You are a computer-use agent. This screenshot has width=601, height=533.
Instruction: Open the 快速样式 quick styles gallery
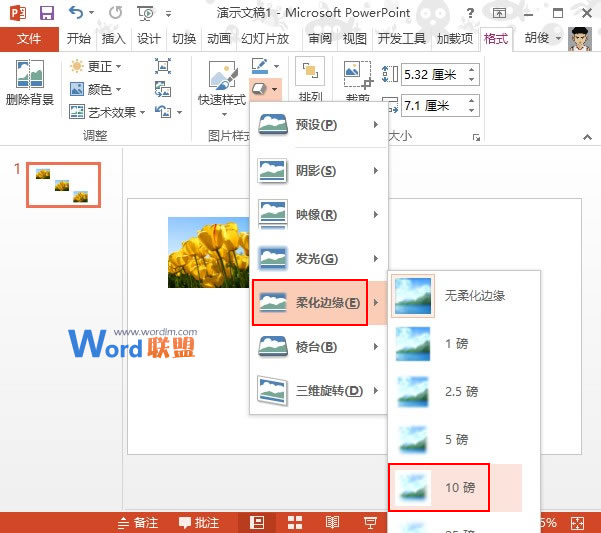click(222, 89)
